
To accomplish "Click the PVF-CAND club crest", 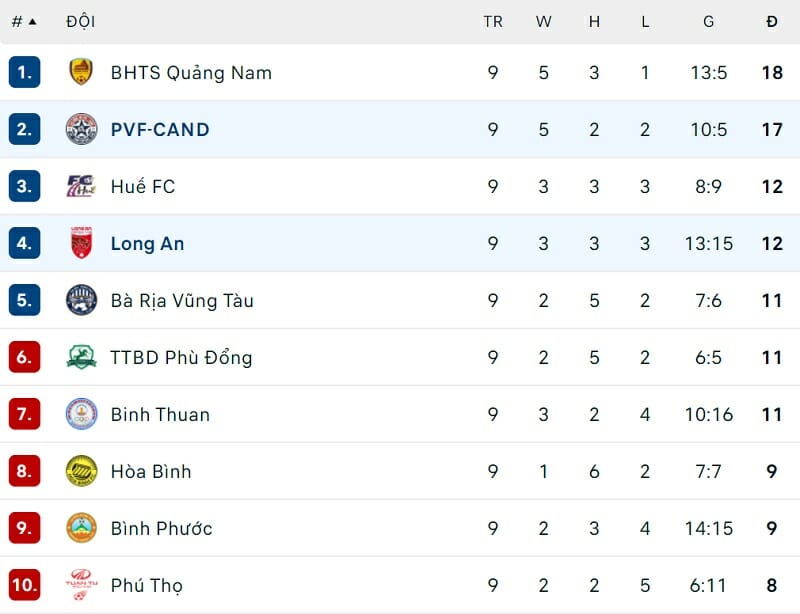I will (81, 129).
